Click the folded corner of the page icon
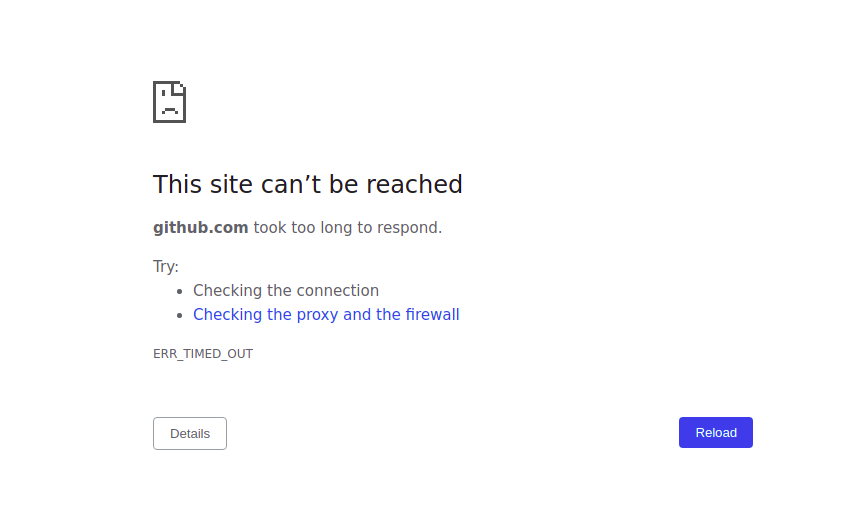Viewport: 867px width, 524px height. [x=180, y=88]
